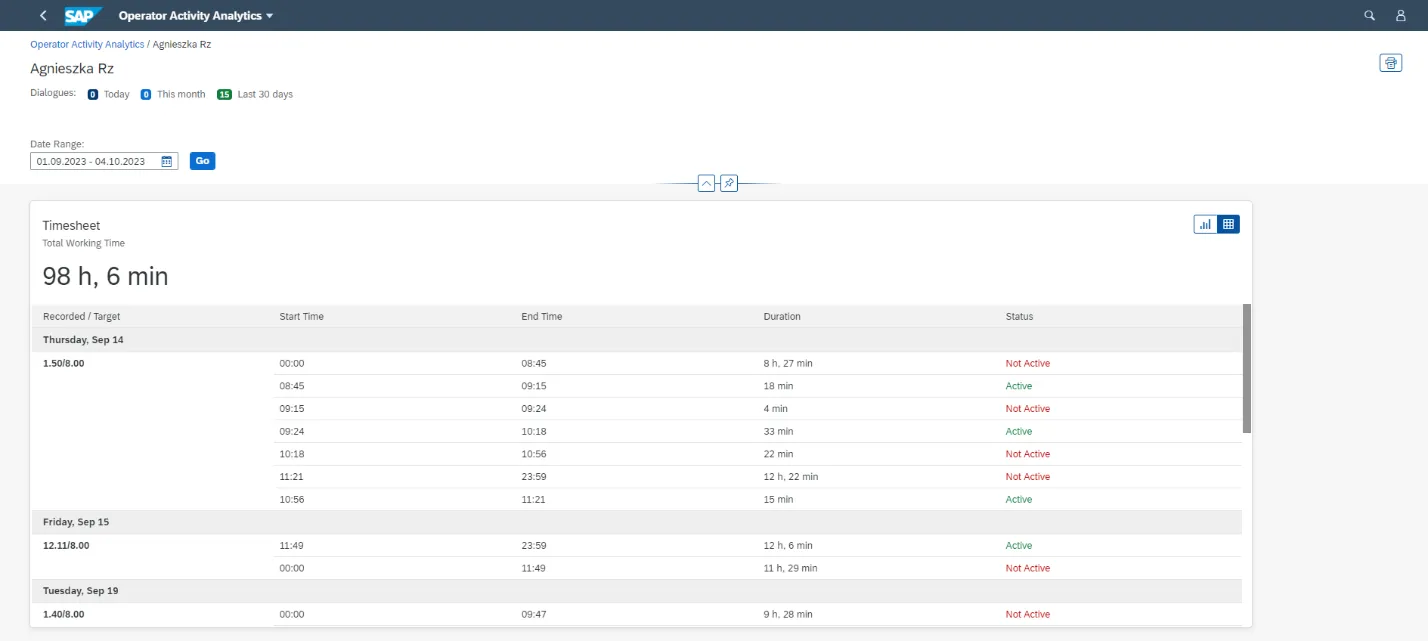The height and width of the screenshot is (641, 1428).
Task: Click the 12 h, 6 min duration
Action: point(788,546)
